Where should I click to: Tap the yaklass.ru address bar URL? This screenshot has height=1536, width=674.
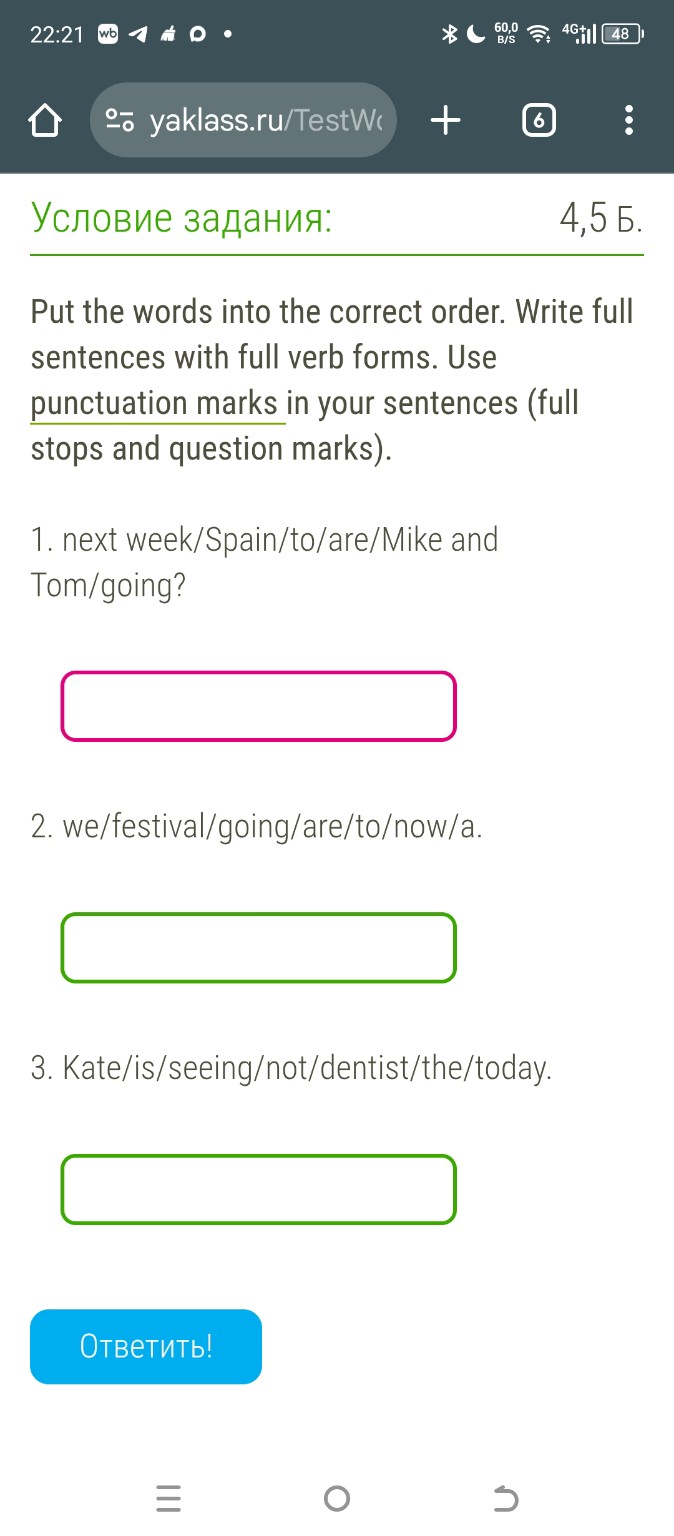click(265, 121)
